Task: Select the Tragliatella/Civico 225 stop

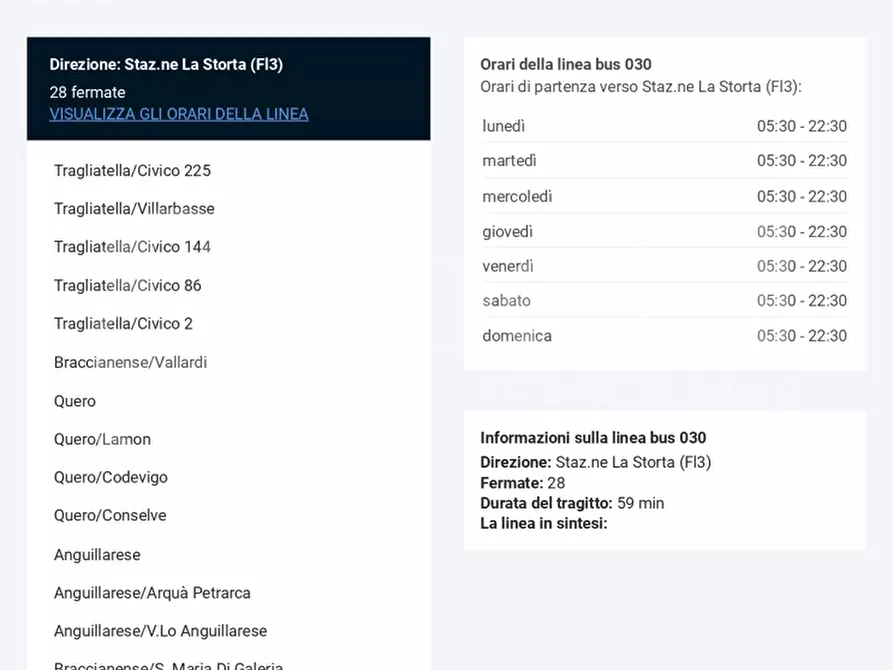Action: click(132, 171)
